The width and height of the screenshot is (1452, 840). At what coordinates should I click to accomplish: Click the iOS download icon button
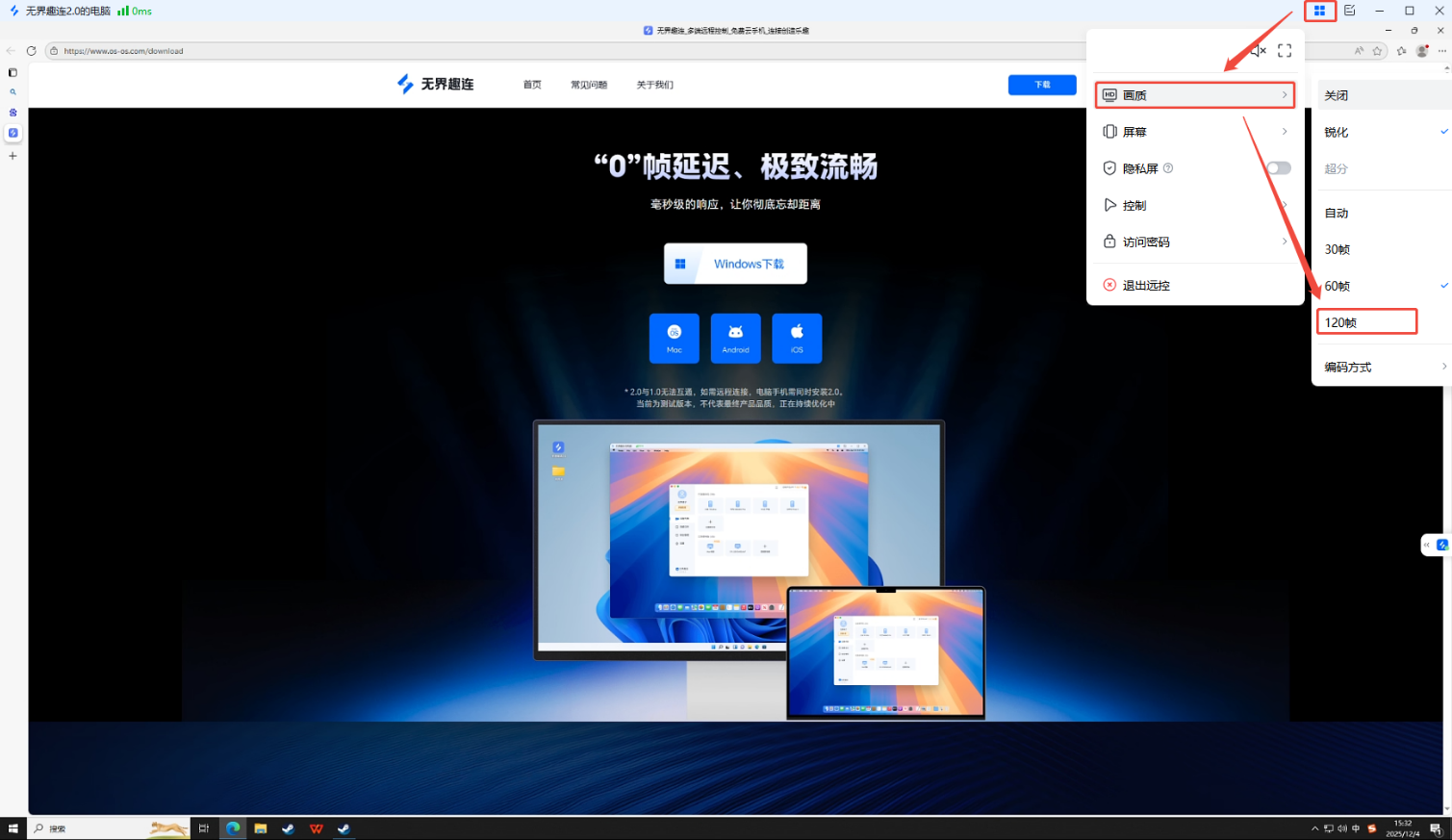point(797,338)
